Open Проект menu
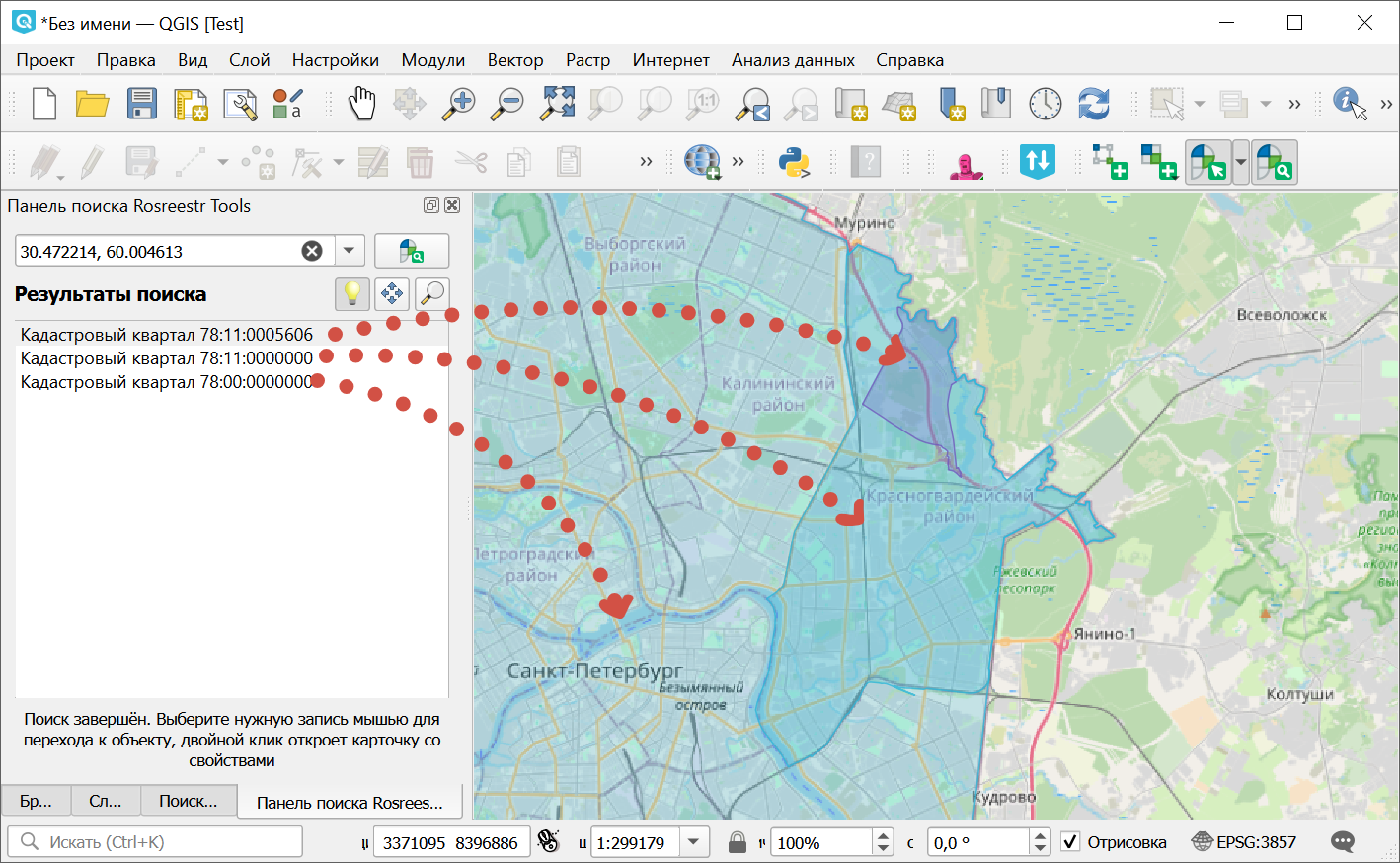Screen dimensions: 1400x863 [45, 60]
